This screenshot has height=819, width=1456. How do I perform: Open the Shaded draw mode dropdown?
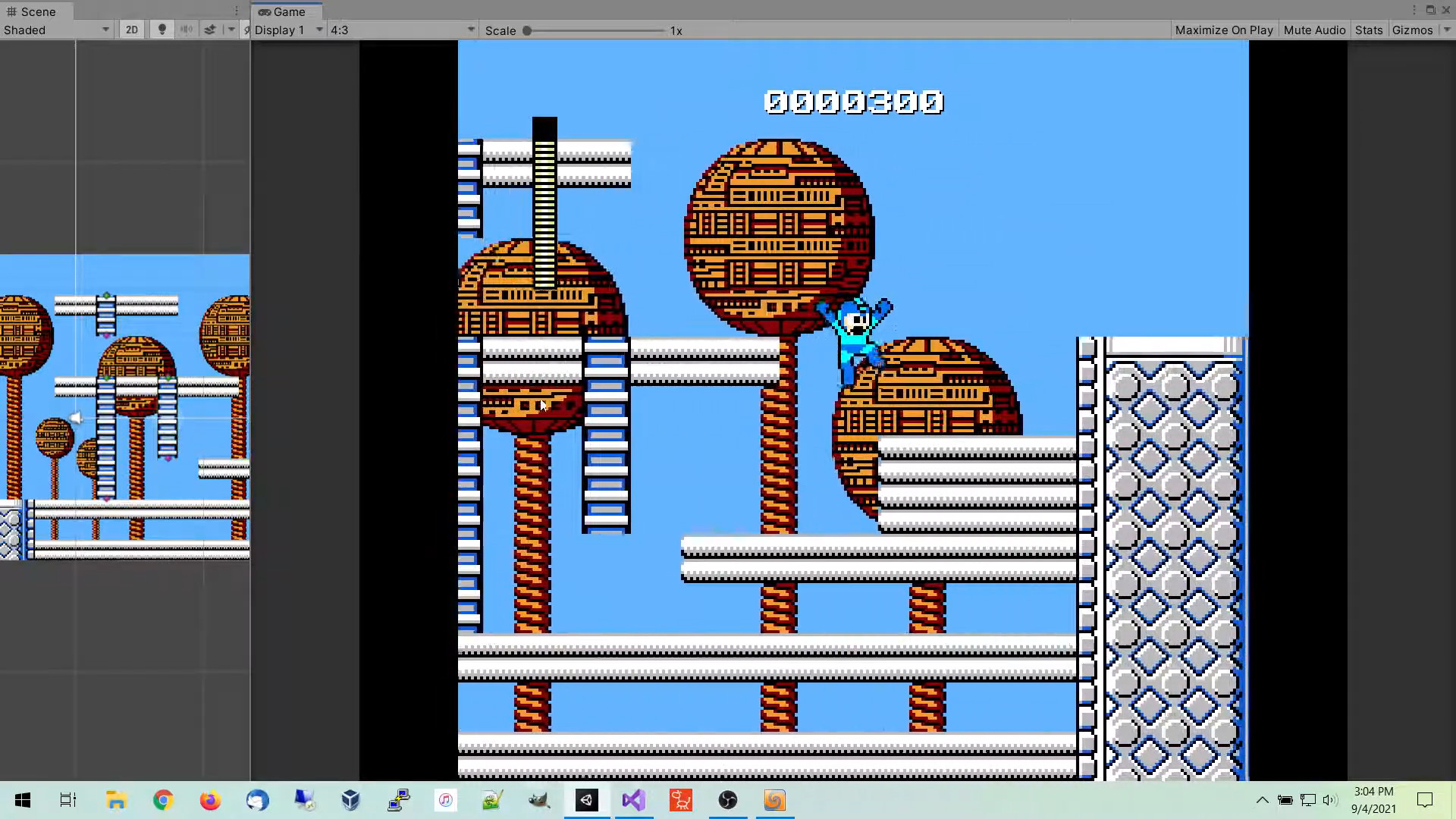pyautogui.click(x=53, y=30)
